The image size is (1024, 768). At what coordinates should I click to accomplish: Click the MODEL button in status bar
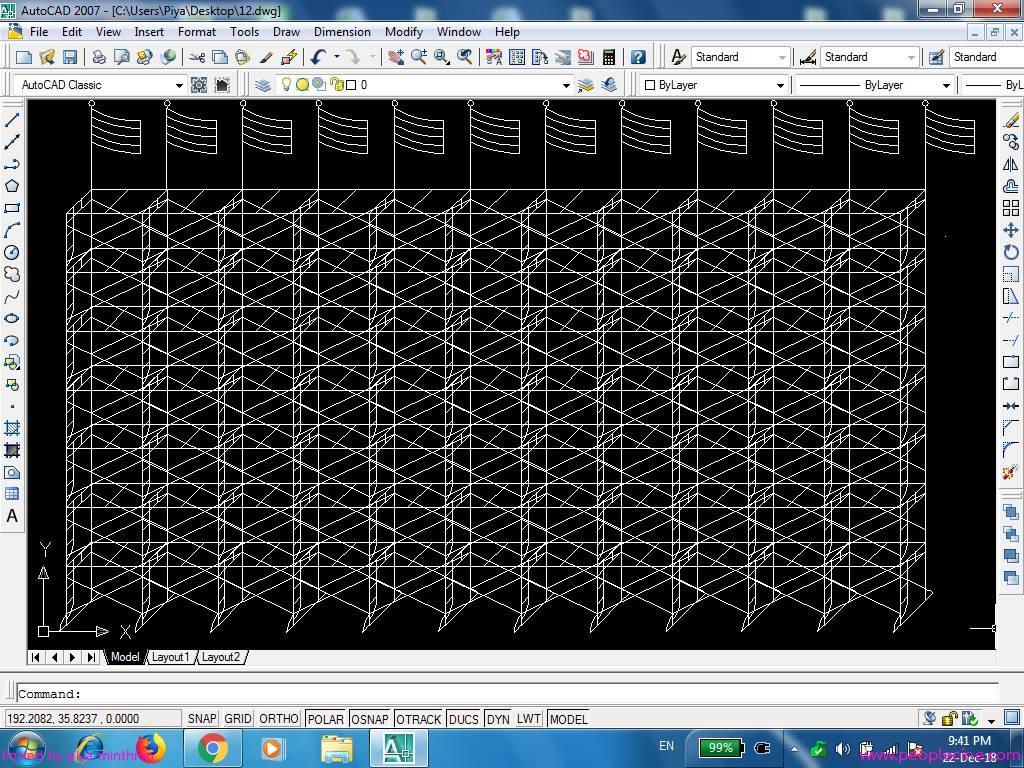[568, 718]
